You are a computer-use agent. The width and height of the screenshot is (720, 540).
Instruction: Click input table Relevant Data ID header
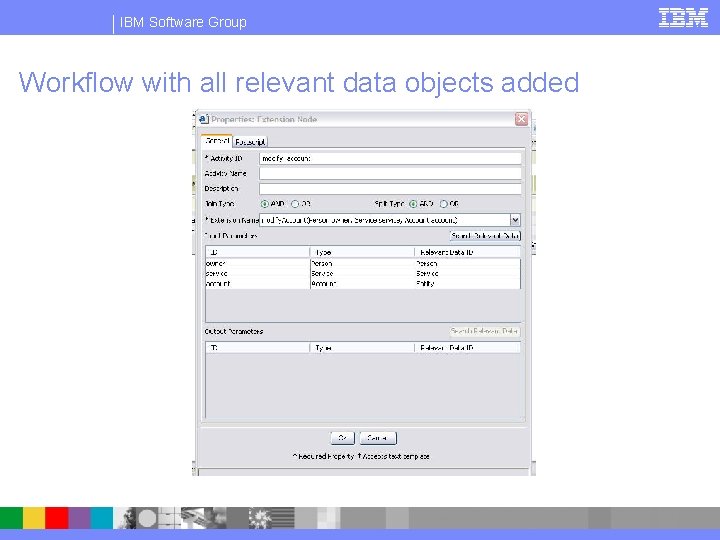point(467,252)
